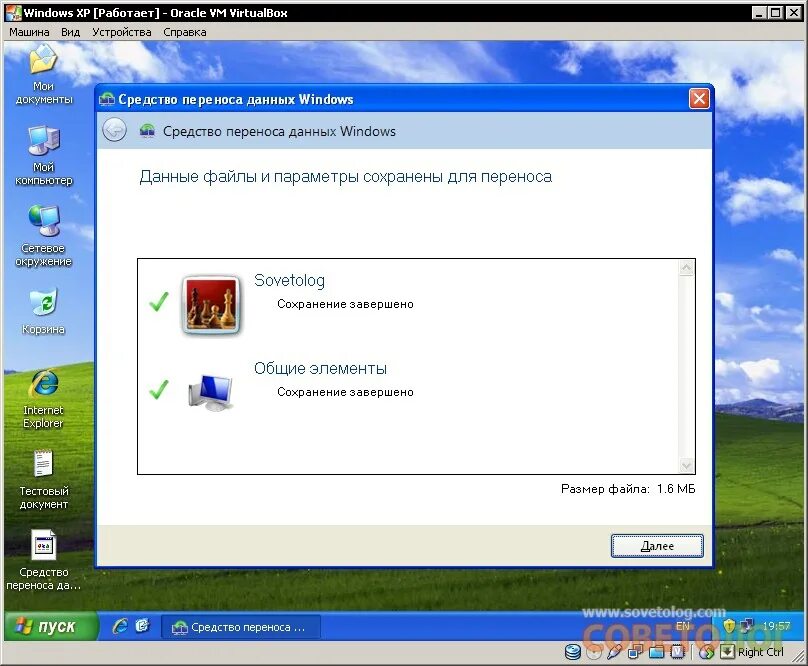Click the VirtualBox window title bar icon
This screenshot has width=808, height=666.
click(13, 12)
